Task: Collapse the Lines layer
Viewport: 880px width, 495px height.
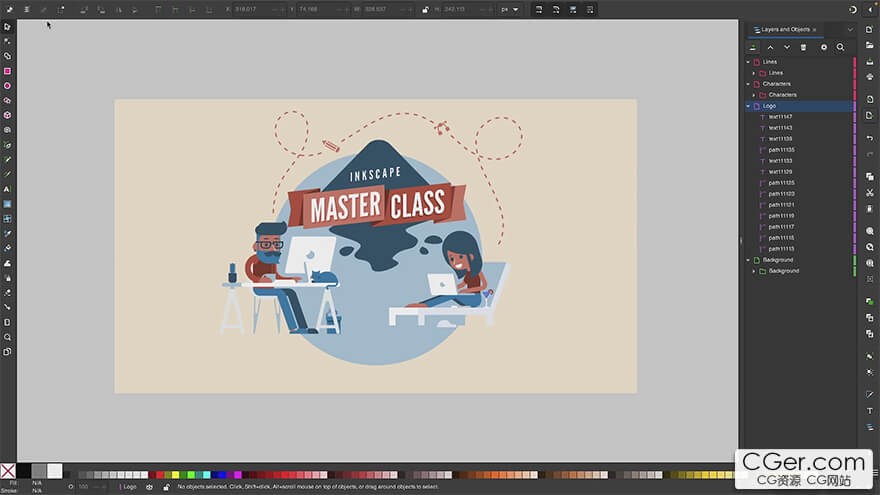Action: 748,62
